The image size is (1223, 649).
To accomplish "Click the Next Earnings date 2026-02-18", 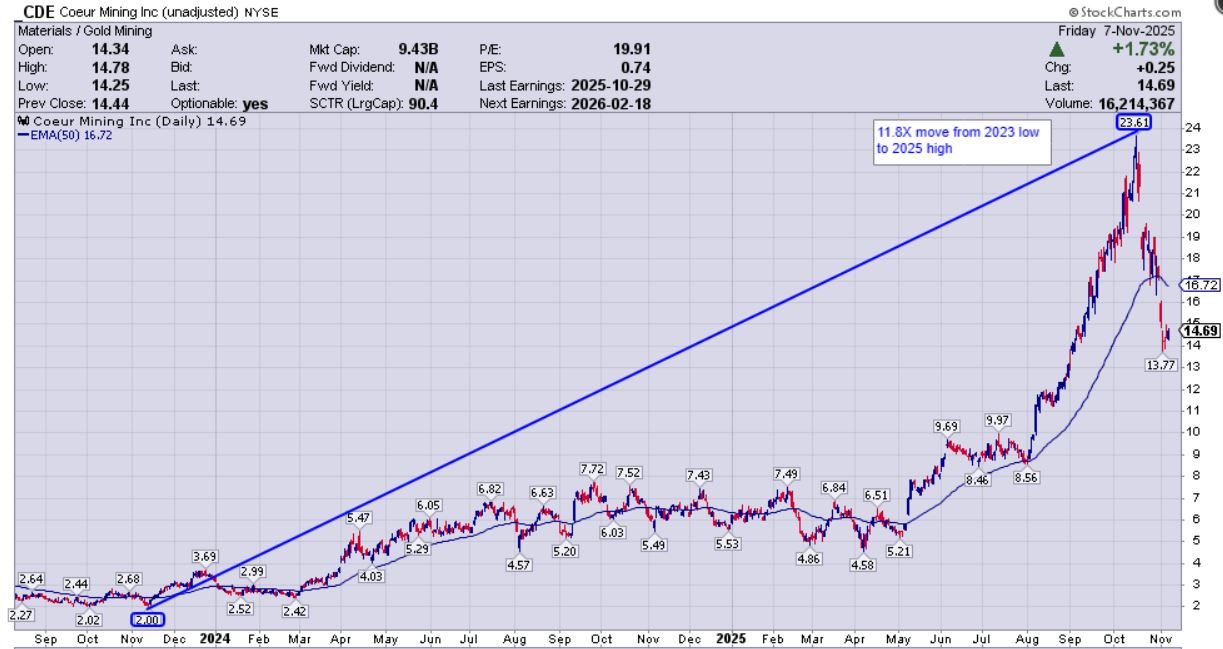I will [610, 103].
